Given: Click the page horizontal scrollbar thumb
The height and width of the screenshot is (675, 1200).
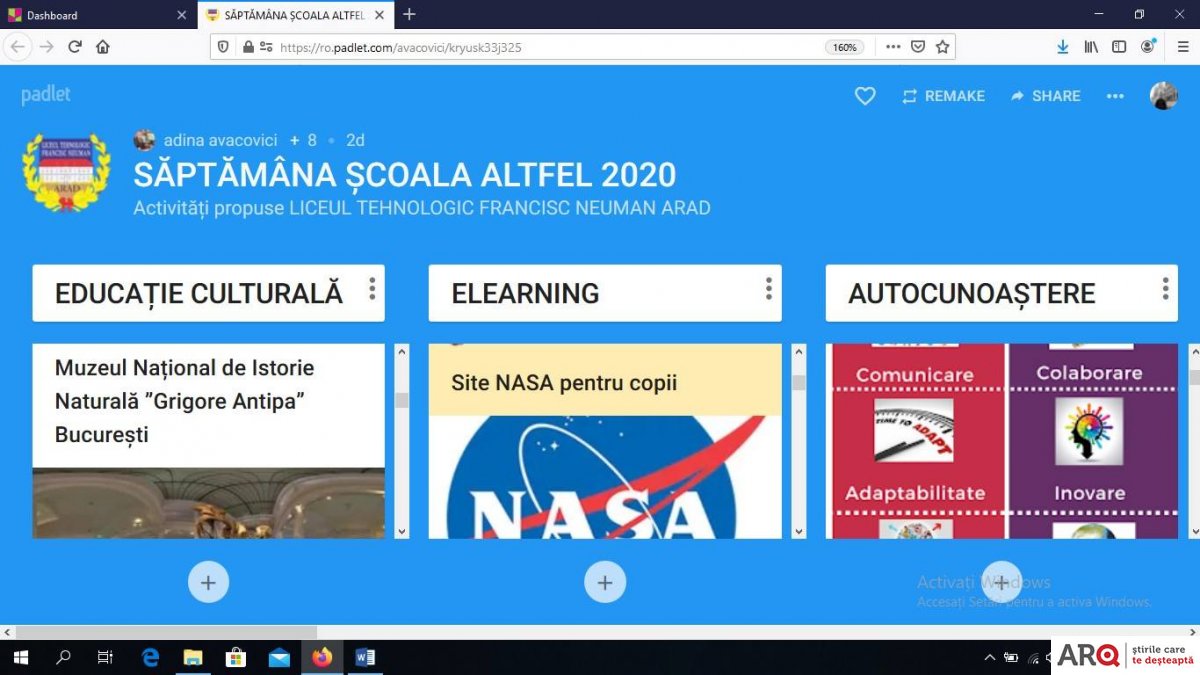Looking at the screenshot, I should [x=166, y=632].
